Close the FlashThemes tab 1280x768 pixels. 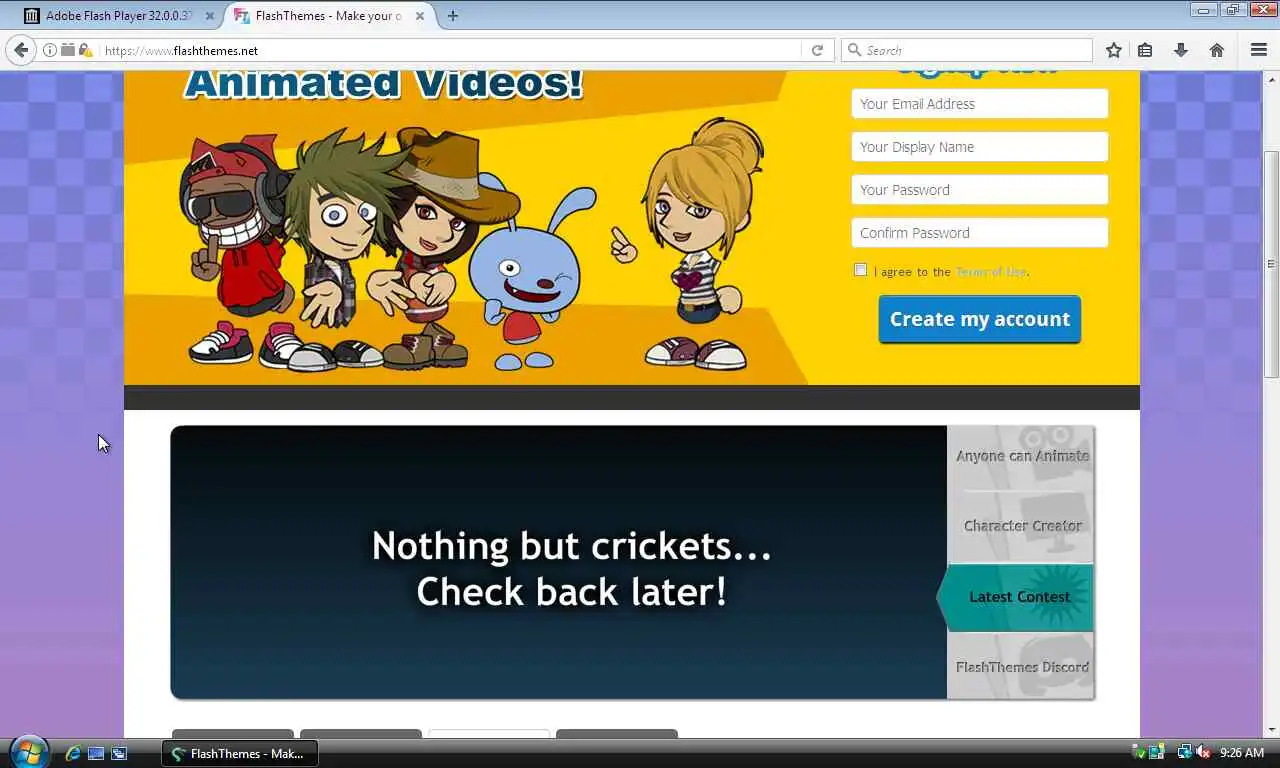[420, 16]
